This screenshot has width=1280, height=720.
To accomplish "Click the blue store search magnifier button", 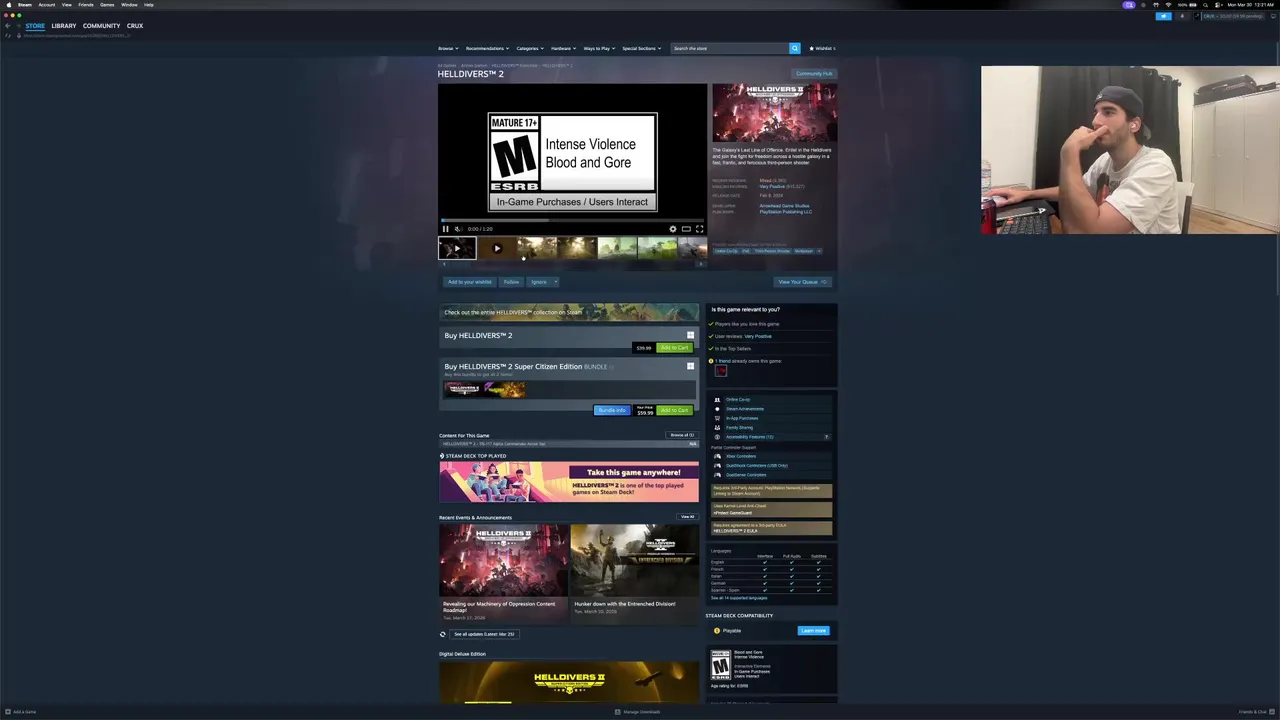I will coord(795,48).
